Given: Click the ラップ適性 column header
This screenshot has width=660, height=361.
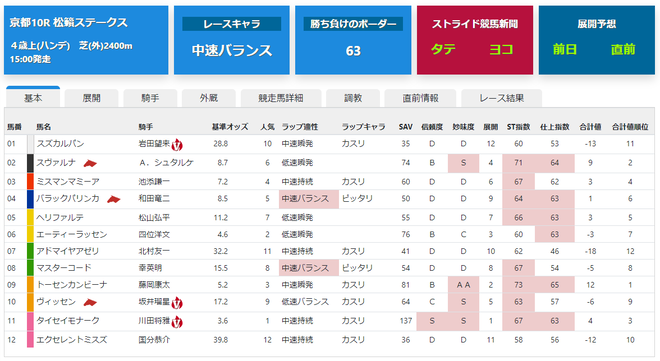Looking at the screenshot, I should (x=300, y=127).
